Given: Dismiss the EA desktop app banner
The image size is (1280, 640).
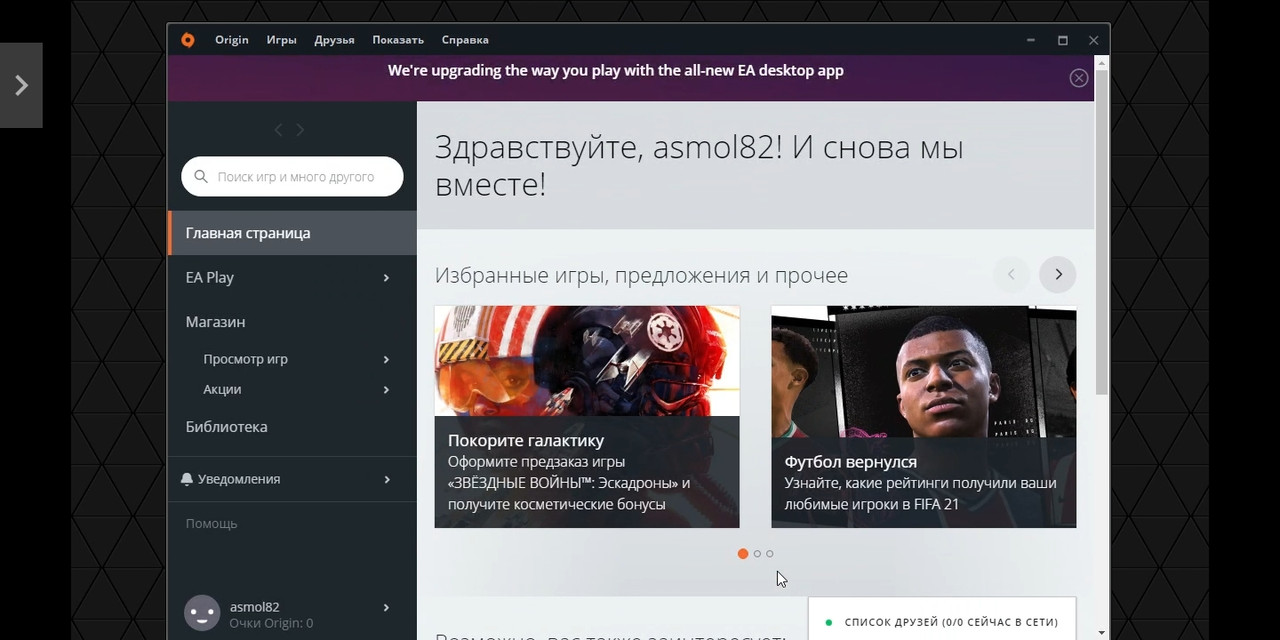Looking at the screenshot, I should (x=1079, y=78).
